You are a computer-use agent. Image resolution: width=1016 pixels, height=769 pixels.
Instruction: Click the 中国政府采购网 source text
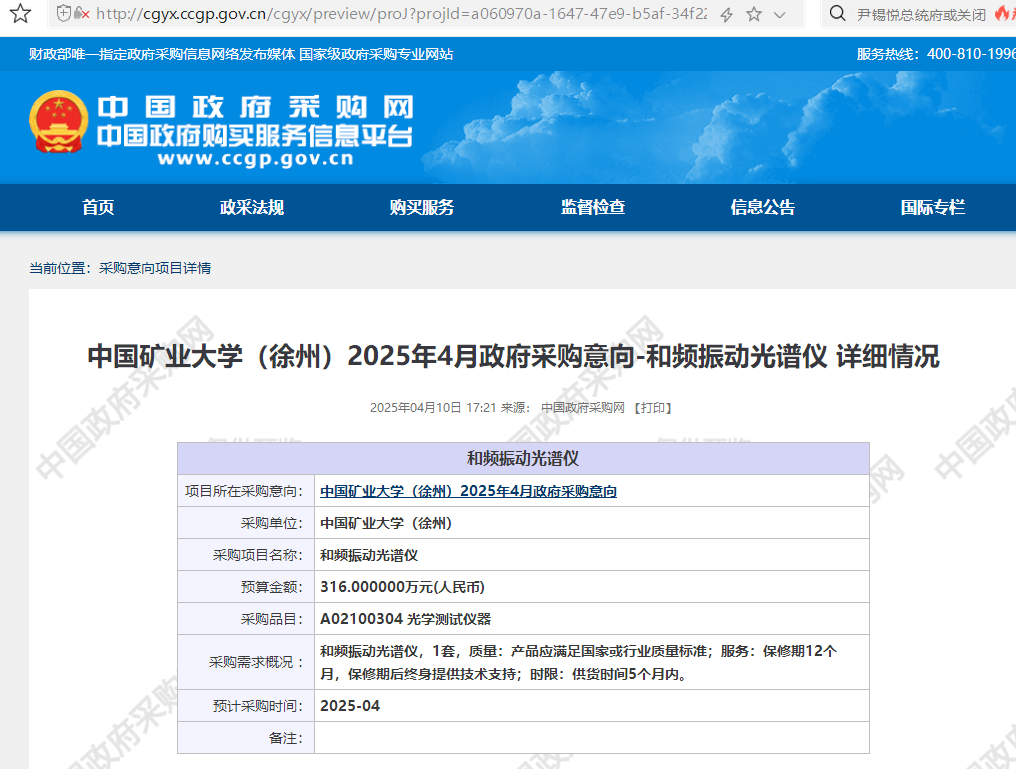583,407
